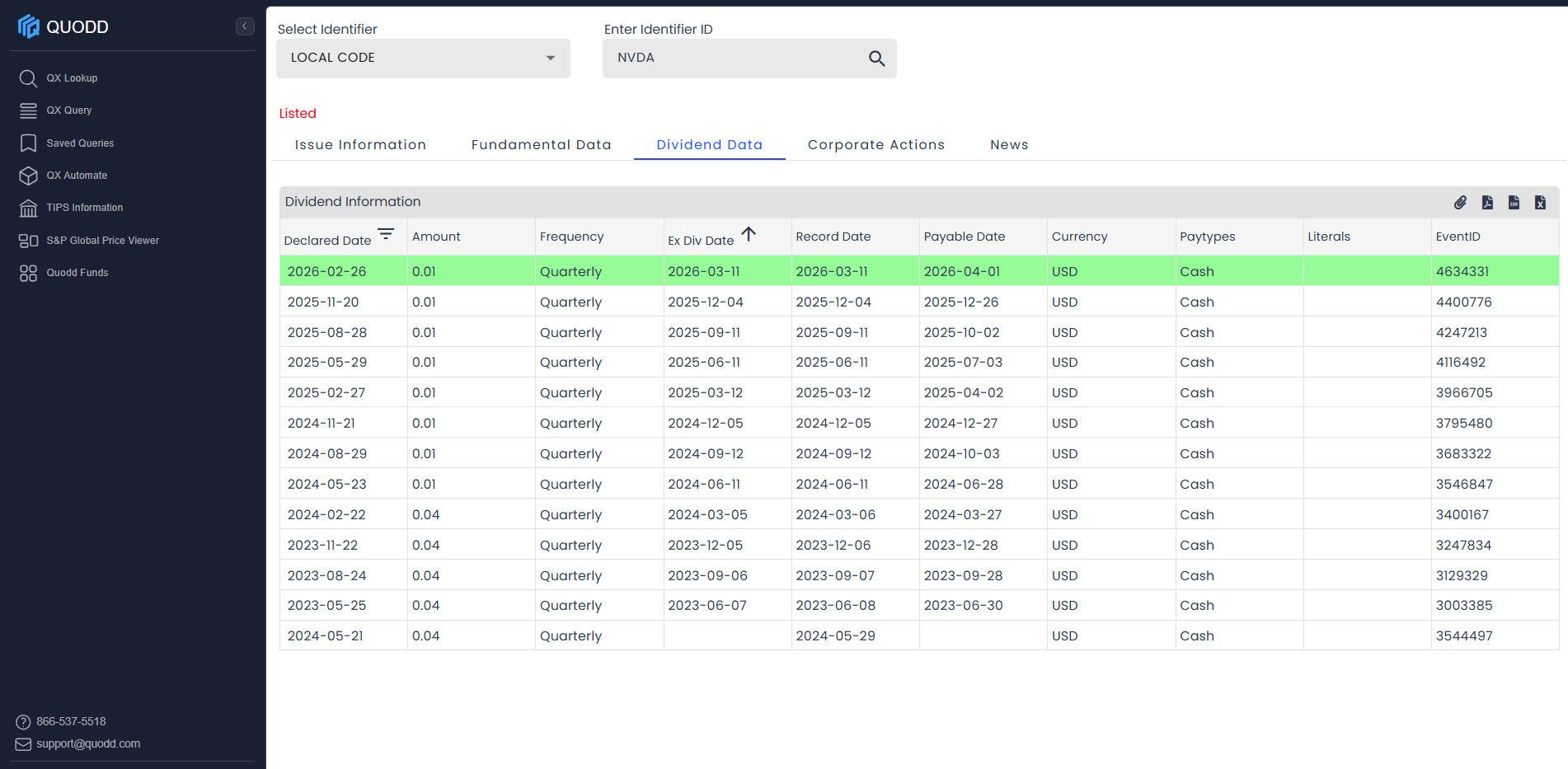
Task: Click EventID 3795480
Action: tap(1463, 424)
